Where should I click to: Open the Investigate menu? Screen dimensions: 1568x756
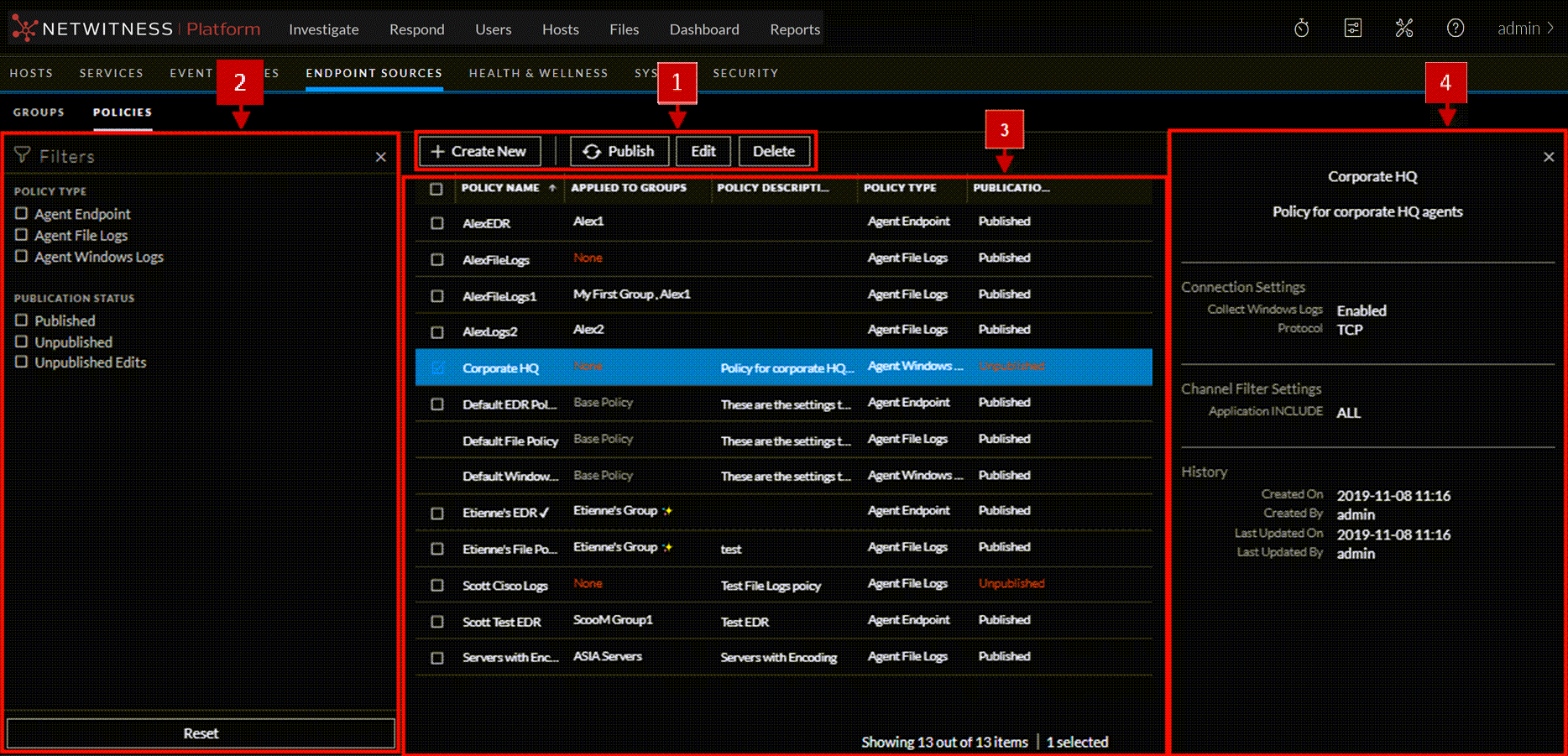(323, 29)
